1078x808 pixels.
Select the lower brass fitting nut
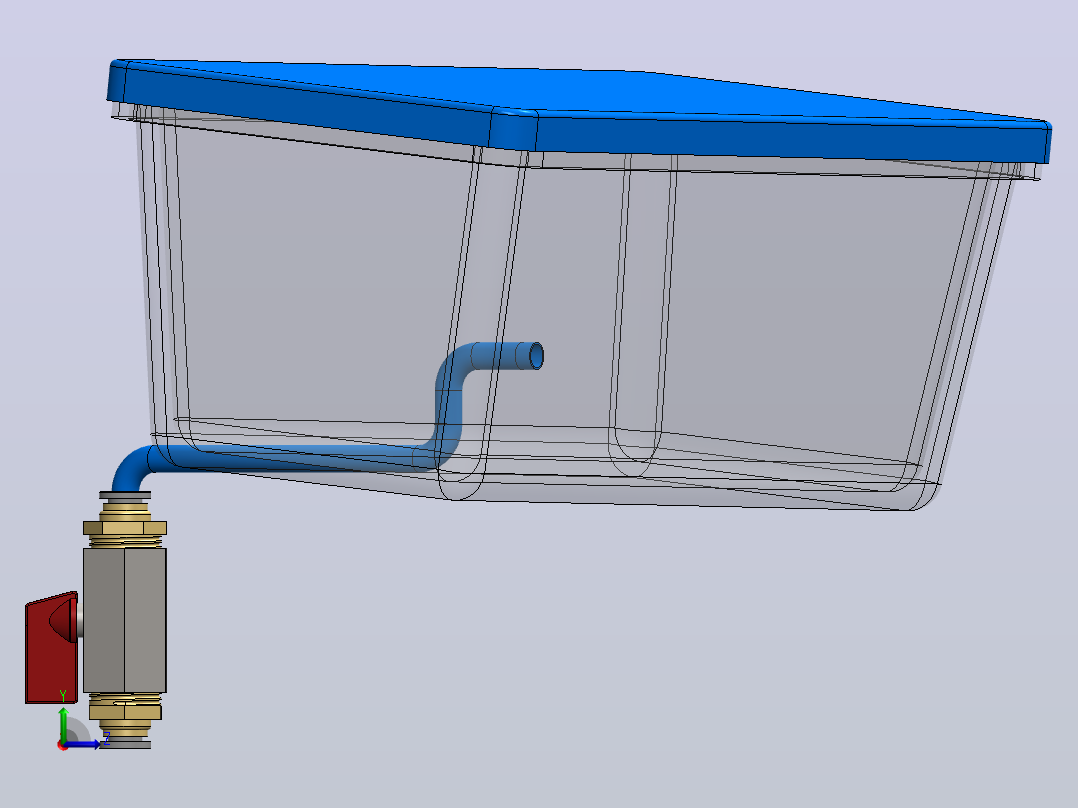point(124,710)
